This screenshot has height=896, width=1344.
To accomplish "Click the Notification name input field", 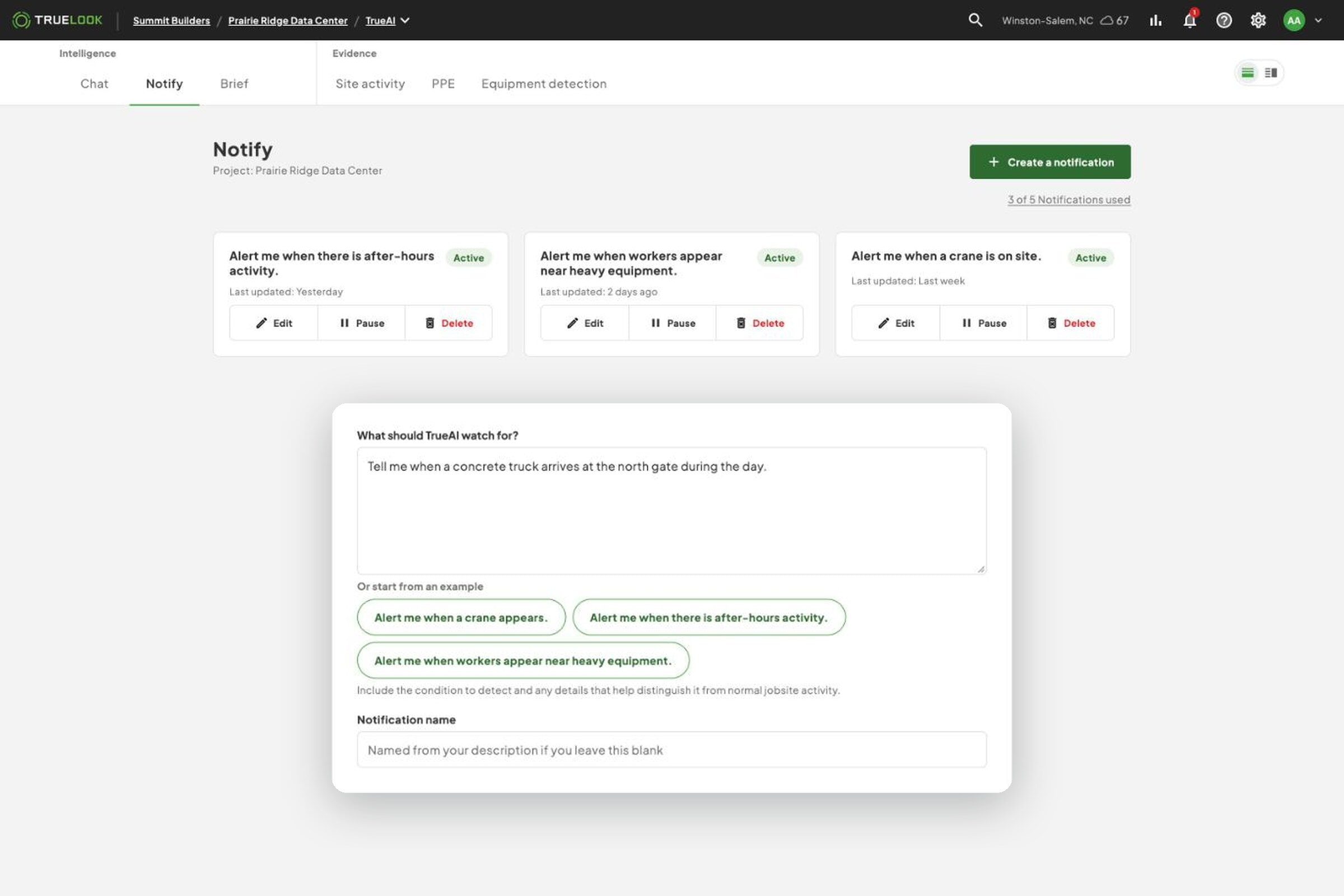I will pos(671,750).
